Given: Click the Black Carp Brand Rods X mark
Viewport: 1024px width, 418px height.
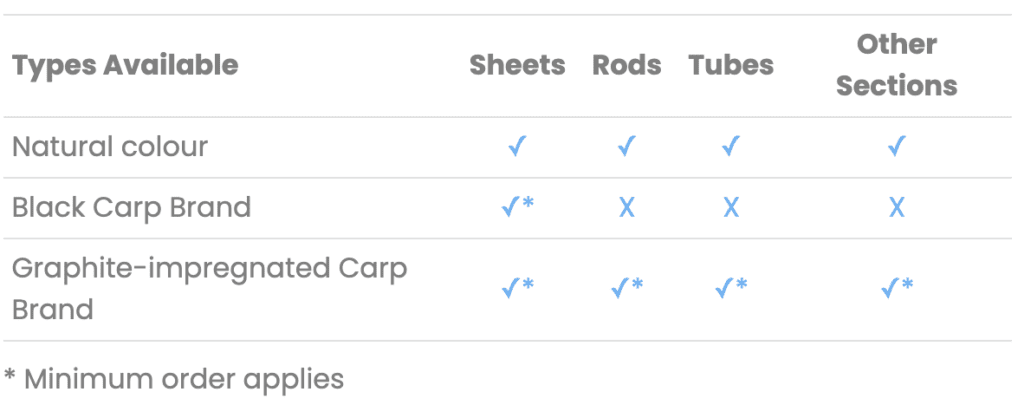Looking at the screenshot, I should point(627,208).
